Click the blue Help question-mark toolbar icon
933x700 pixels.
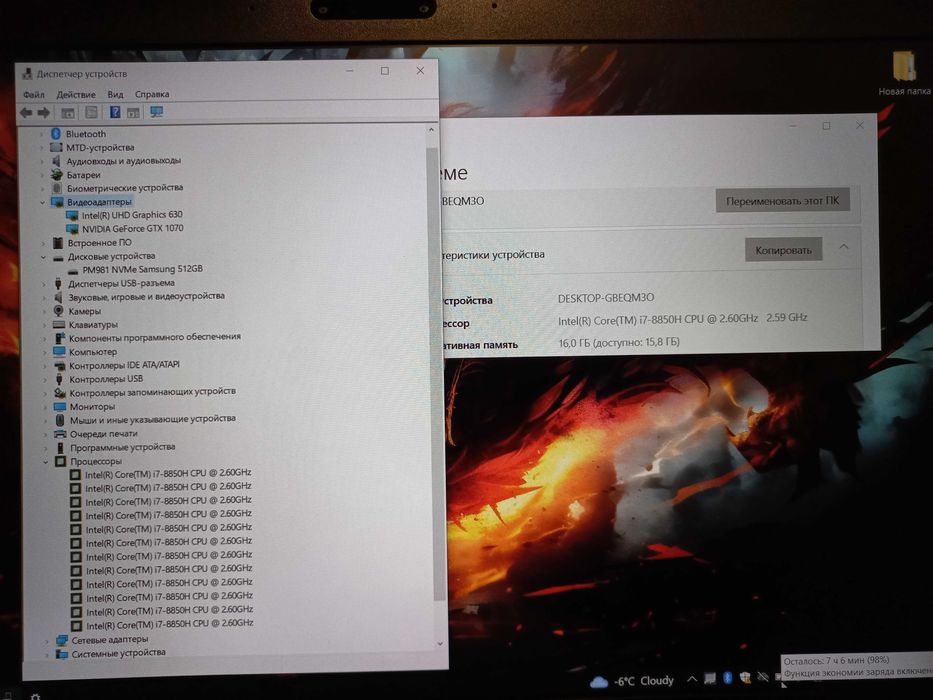tap(115, 112)
